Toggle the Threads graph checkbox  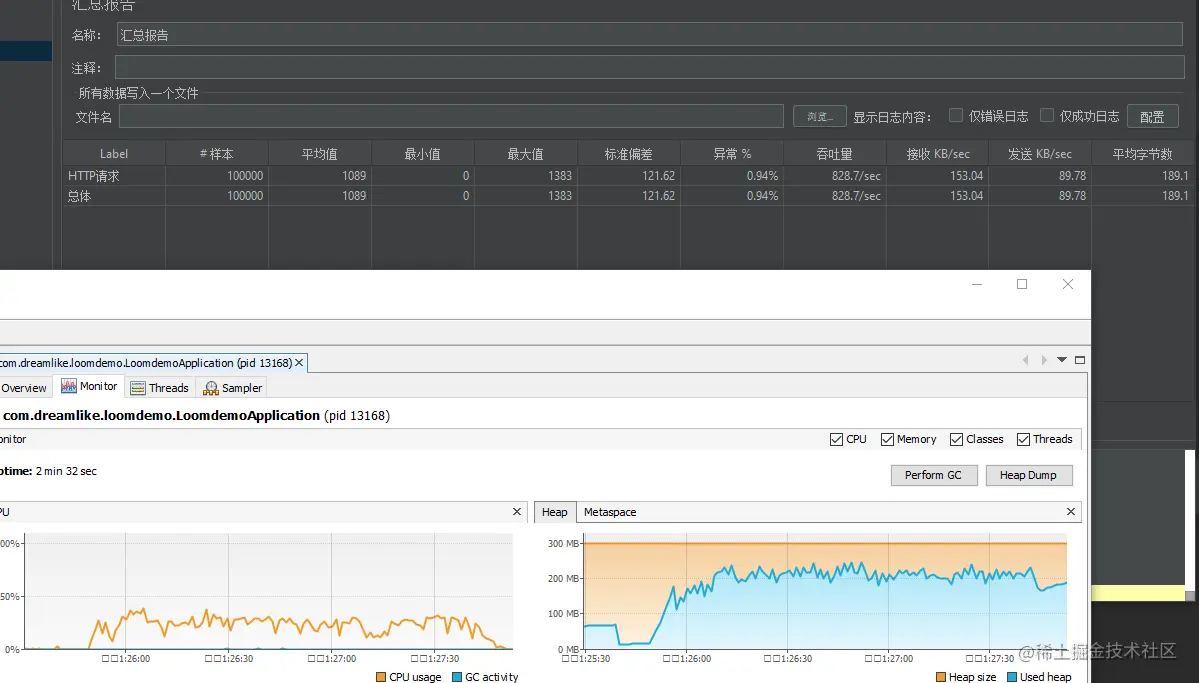pyautogui.click(x=1023, y=439)
